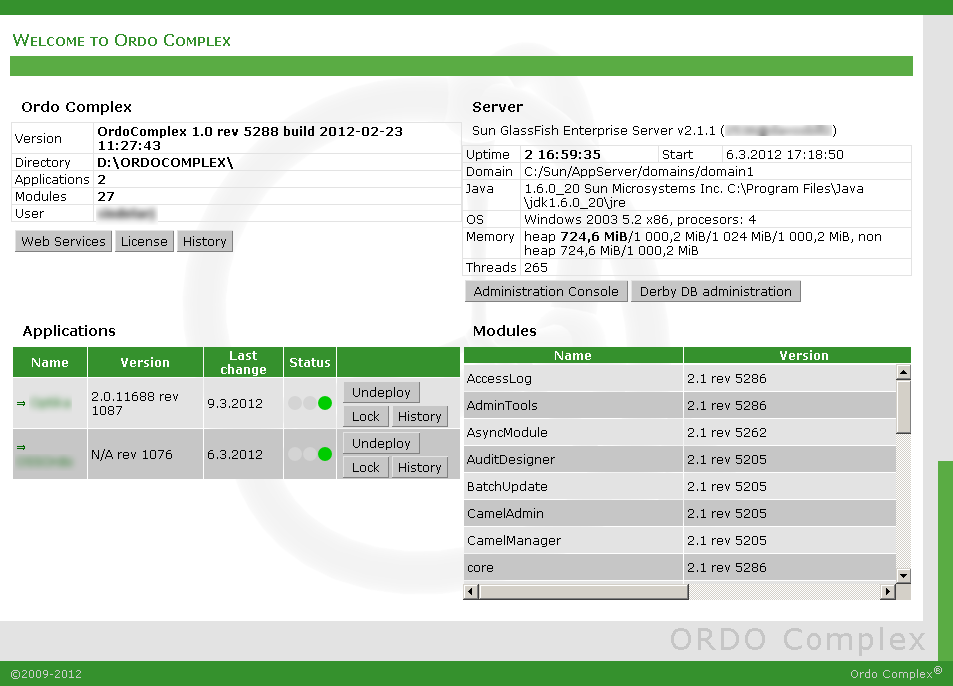Click last change date 6.3.2012
The image size is (953, 686).
tap(235, 454)
